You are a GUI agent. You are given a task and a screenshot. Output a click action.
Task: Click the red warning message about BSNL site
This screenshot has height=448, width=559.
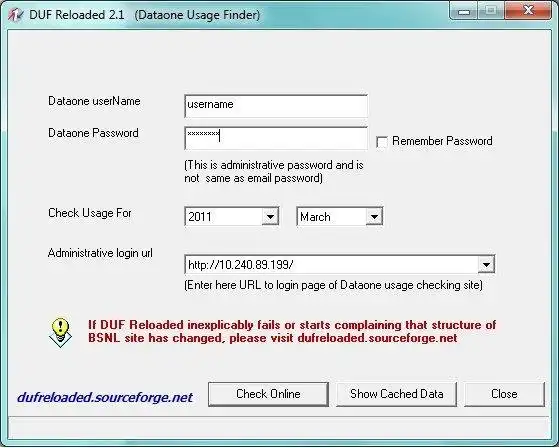point(292,331)
